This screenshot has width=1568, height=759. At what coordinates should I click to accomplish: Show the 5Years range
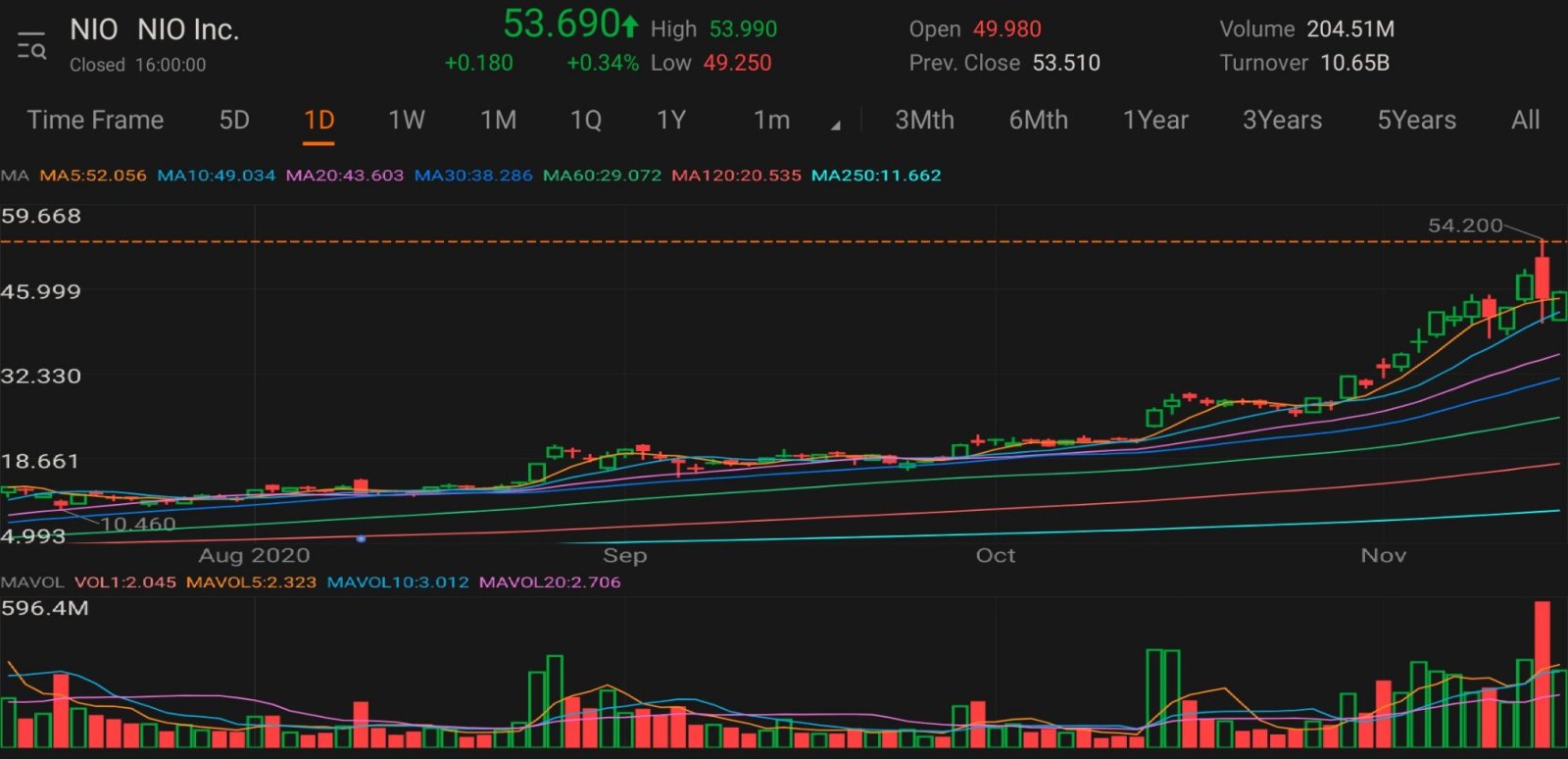[x=1417, y=120]
